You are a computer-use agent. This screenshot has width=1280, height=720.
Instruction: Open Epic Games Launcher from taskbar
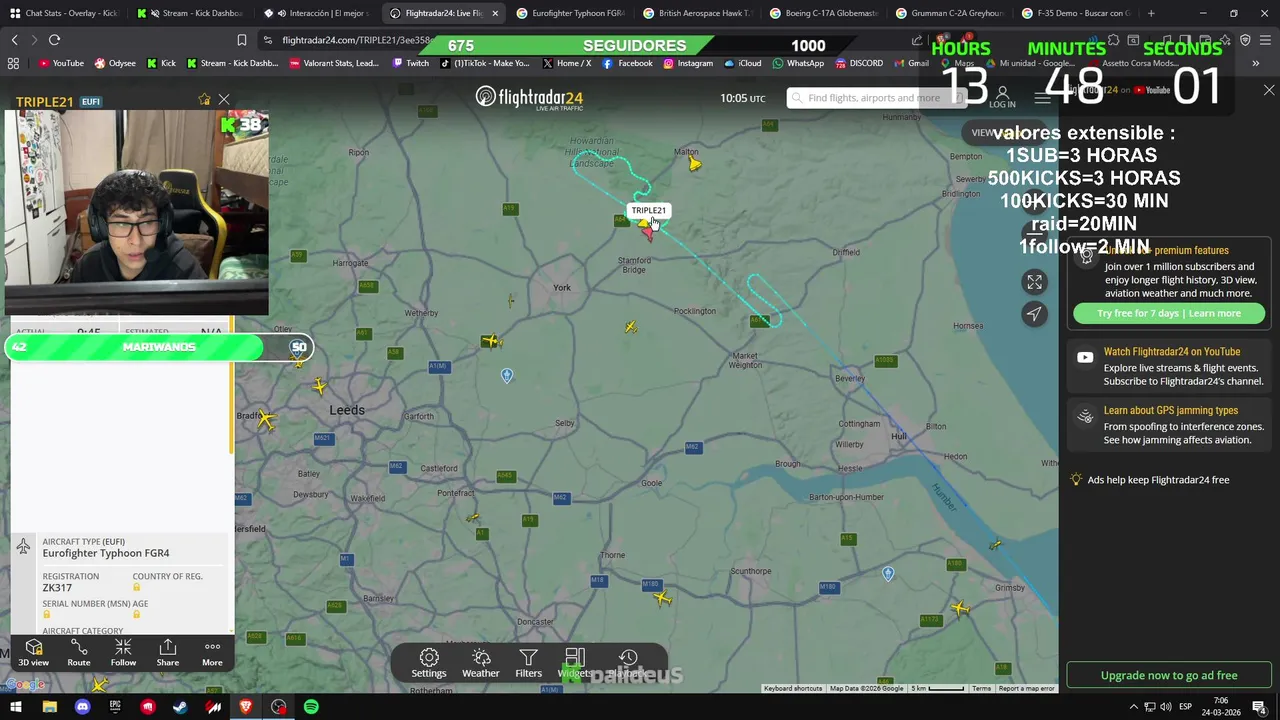pyautogui.click(x=115, y=707)
